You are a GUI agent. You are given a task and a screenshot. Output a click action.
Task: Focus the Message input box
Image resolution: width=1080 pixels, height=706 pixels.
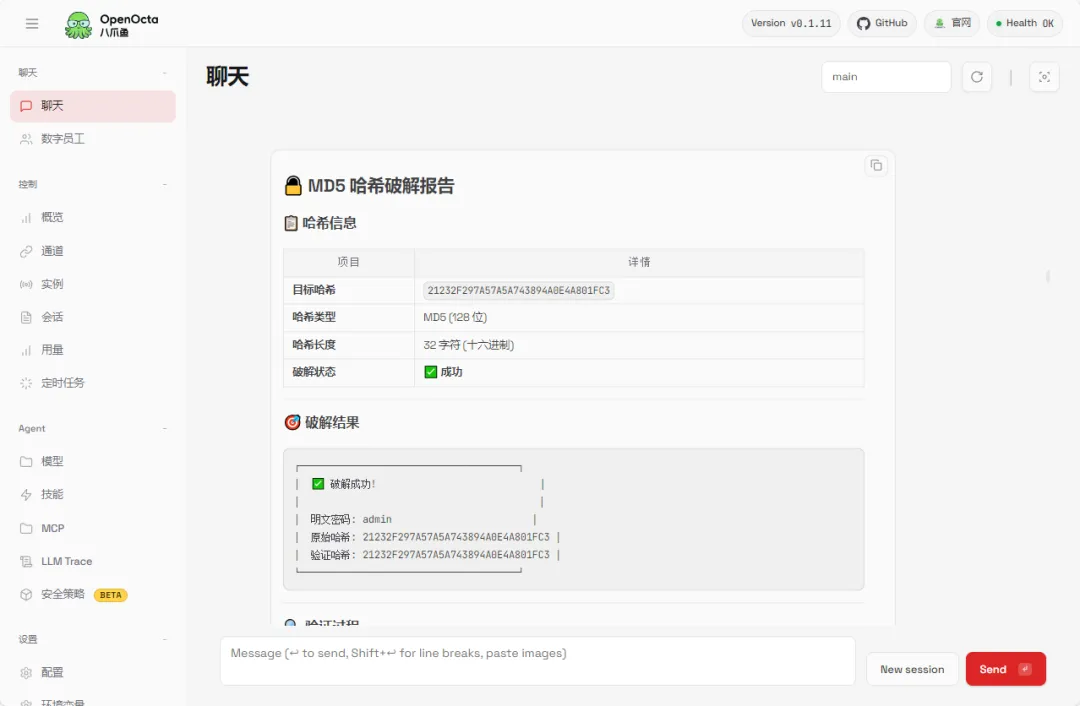pos(537,661)
